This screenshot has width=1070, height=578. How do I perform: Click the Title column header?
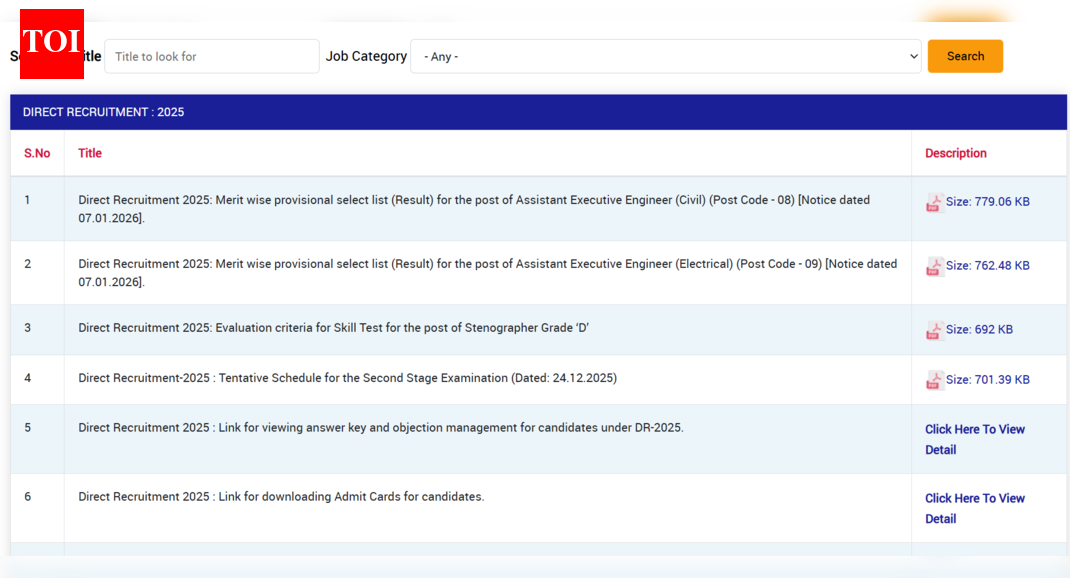[90, 153]
